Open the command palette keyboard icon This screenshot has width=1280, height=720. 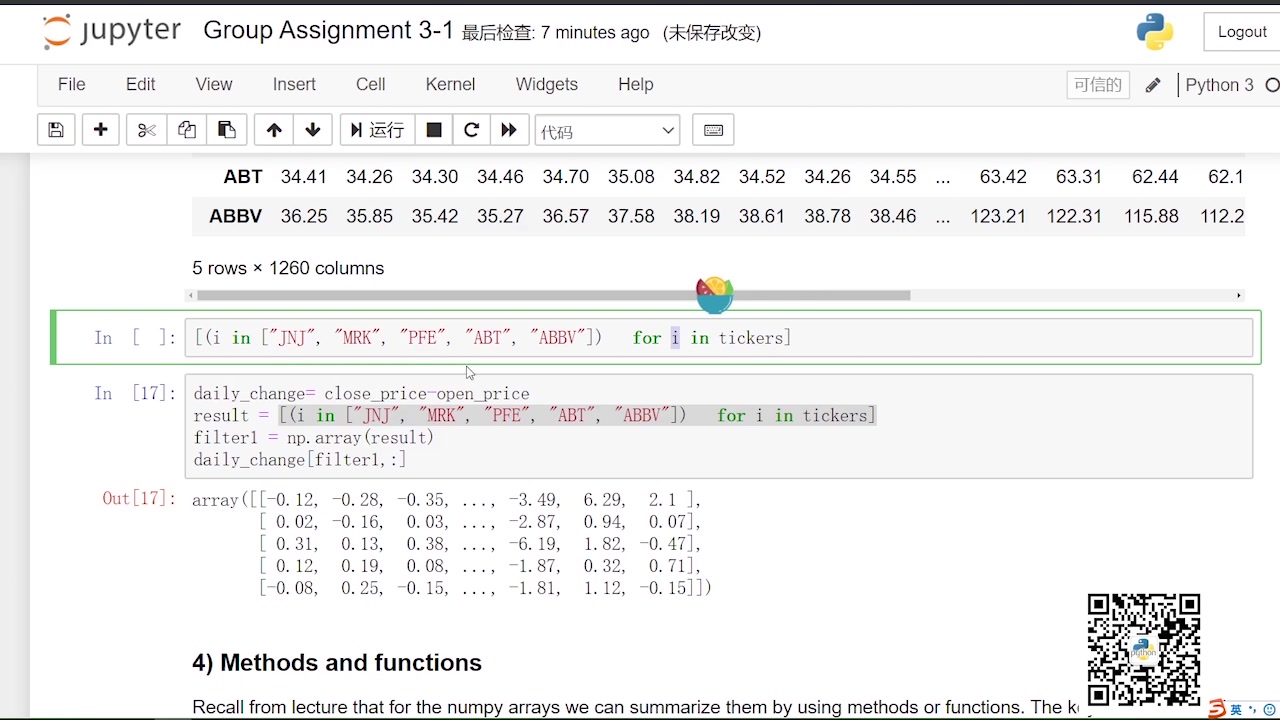[x=714, y=130]
